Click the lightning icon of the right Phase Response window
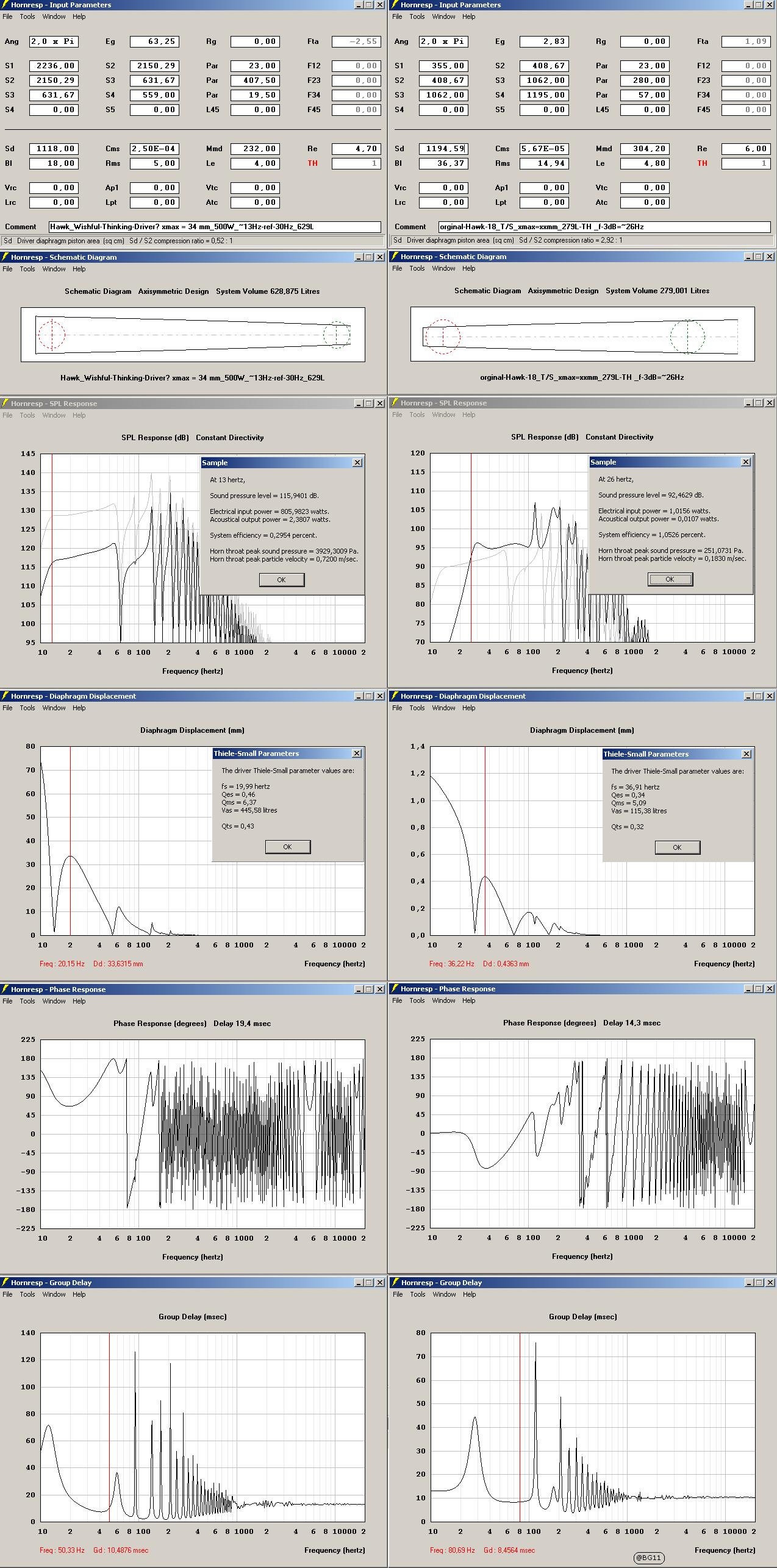Image resolution: width=777 pixels, height=1568 pixels. pyautogui.click(x=395, y=989)
